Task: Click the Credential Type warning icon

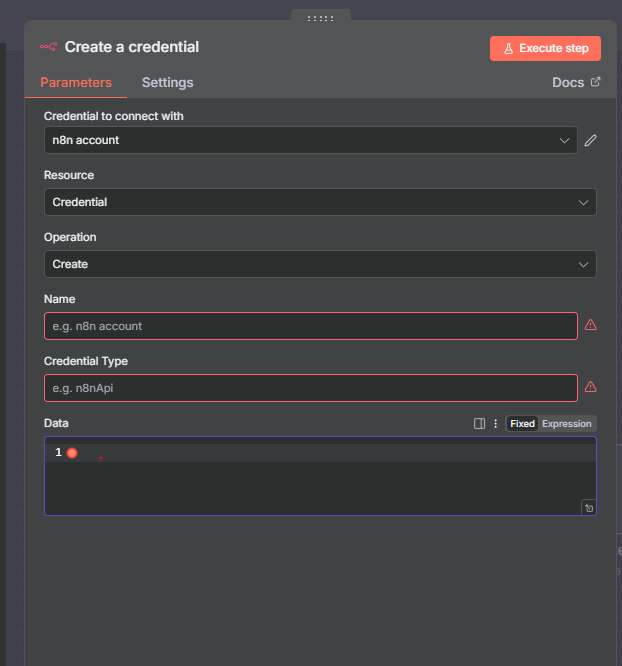Action: (590, 387)
